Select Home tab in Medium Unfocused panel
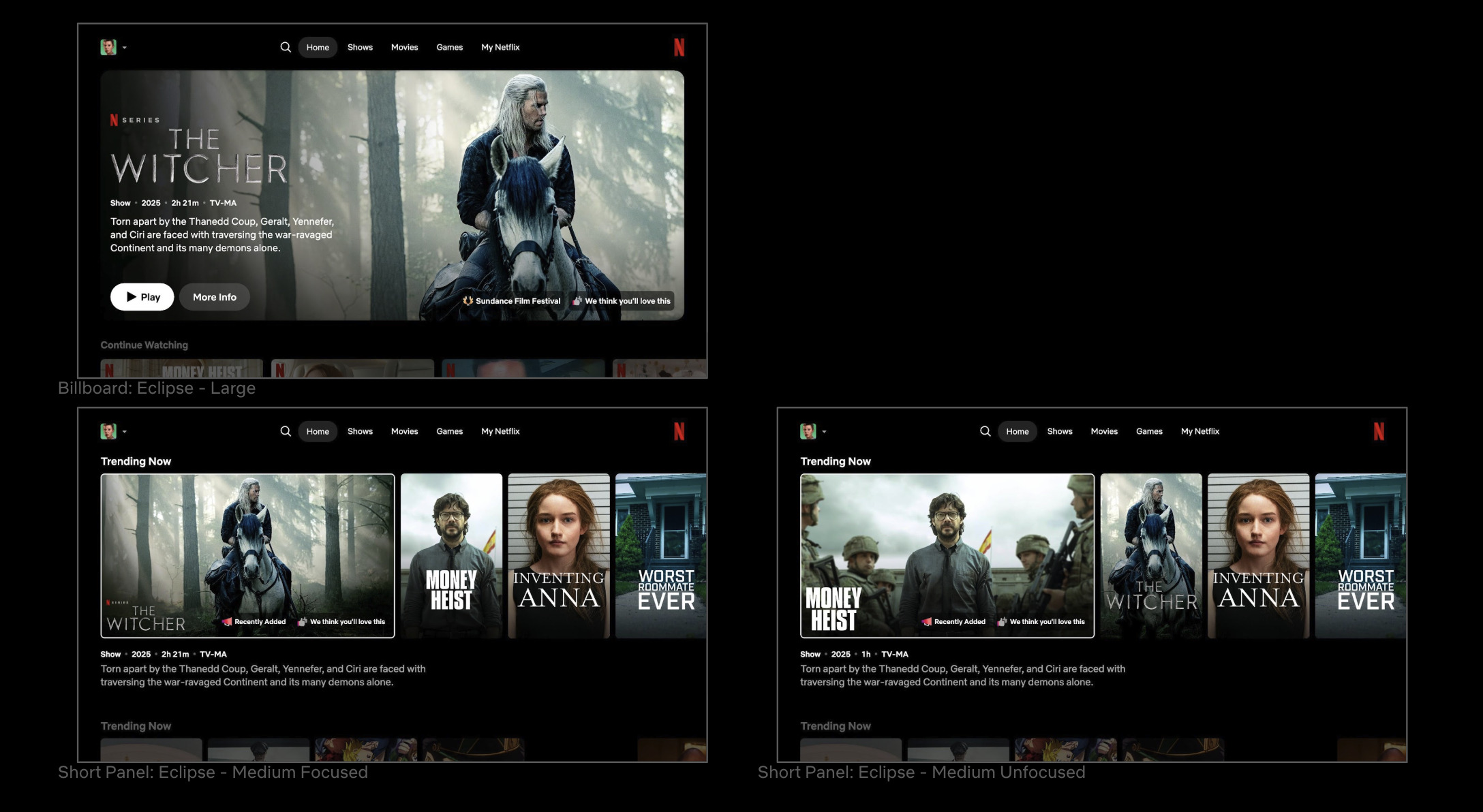 (x=1018, y=431)
